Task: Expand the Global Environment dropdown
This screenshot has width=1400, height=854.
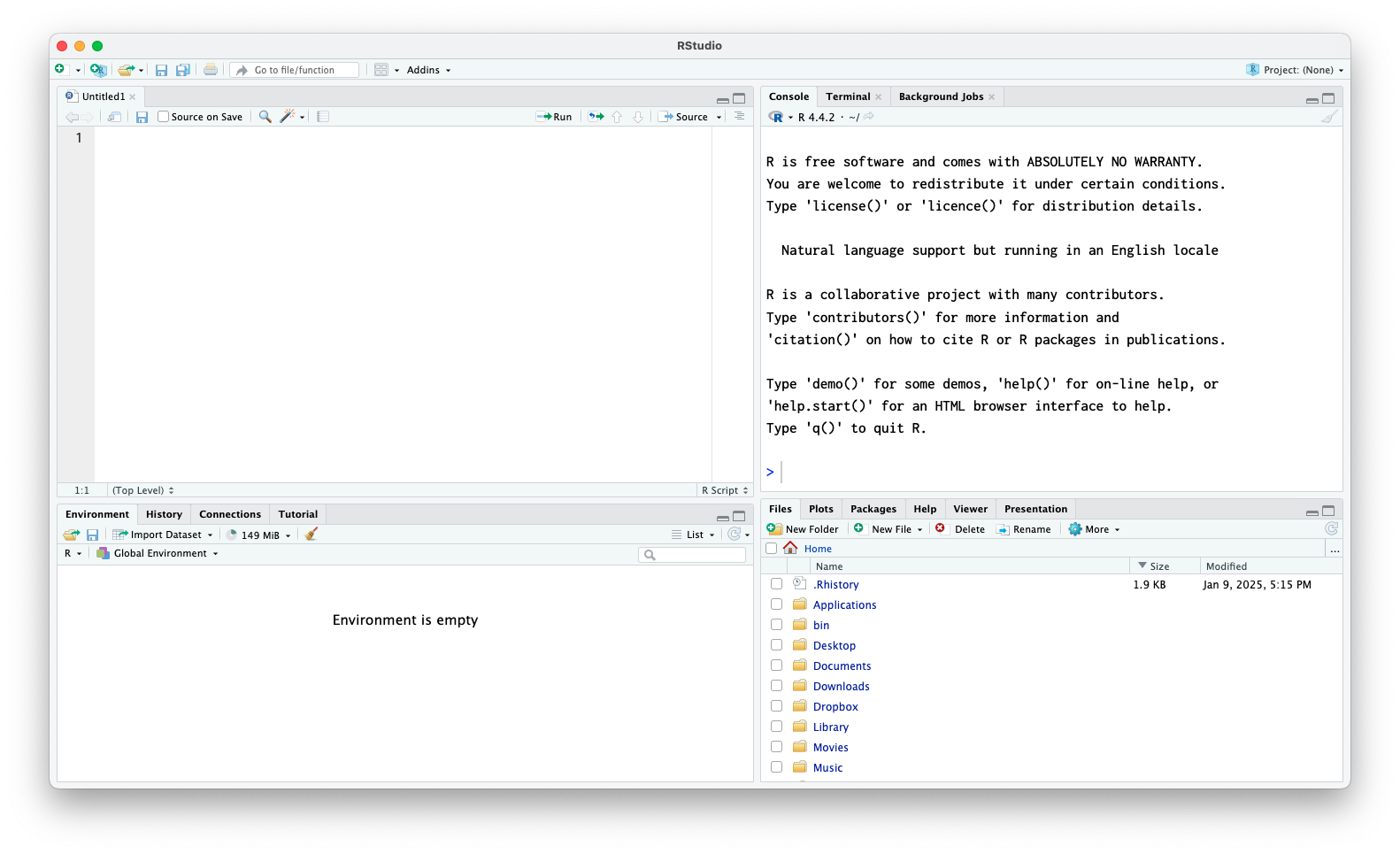Action: tap(158, 553)
